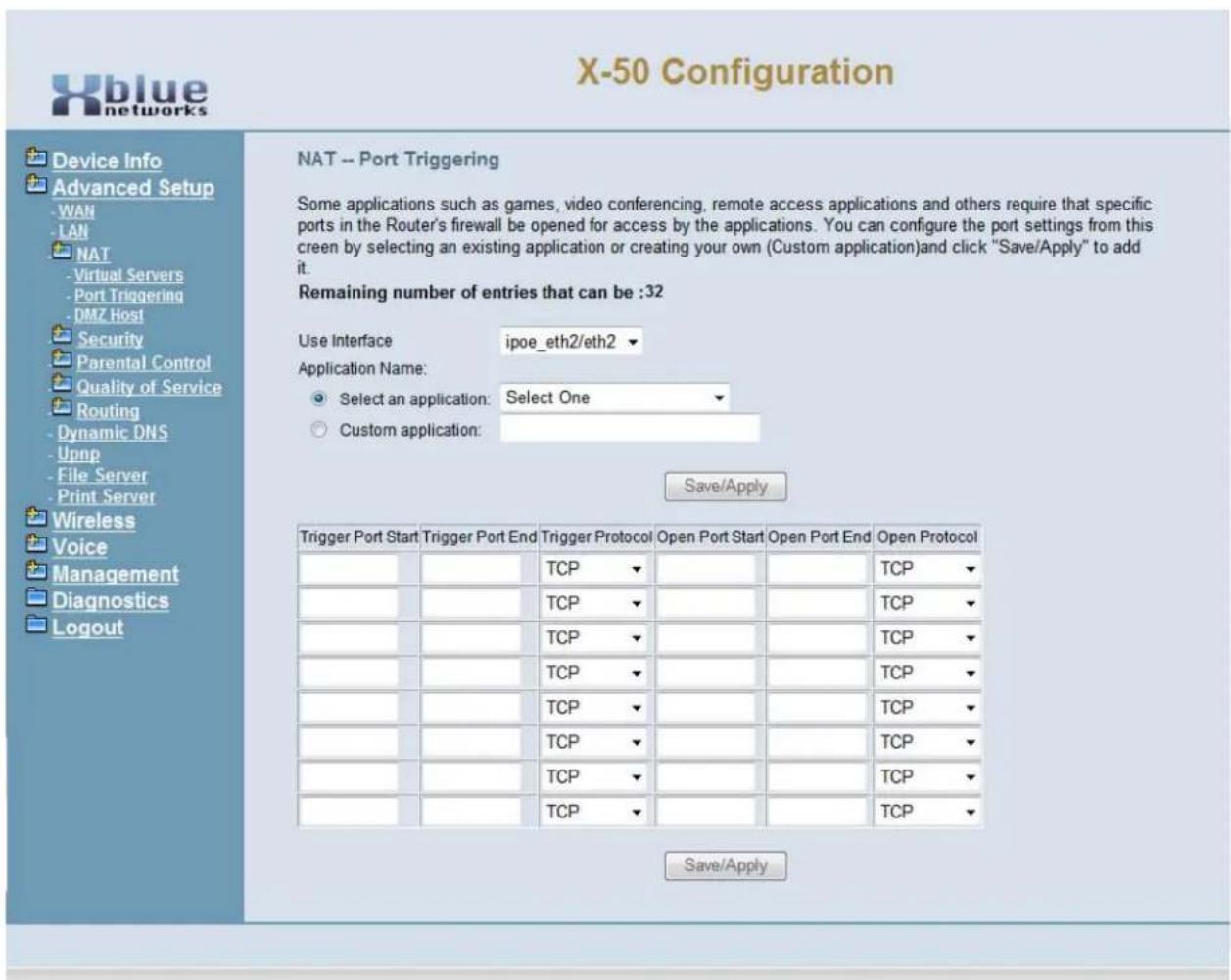Choose the 'Custom application' radio button
This screenshot has height=980, width=1231.
pos(318,430)
